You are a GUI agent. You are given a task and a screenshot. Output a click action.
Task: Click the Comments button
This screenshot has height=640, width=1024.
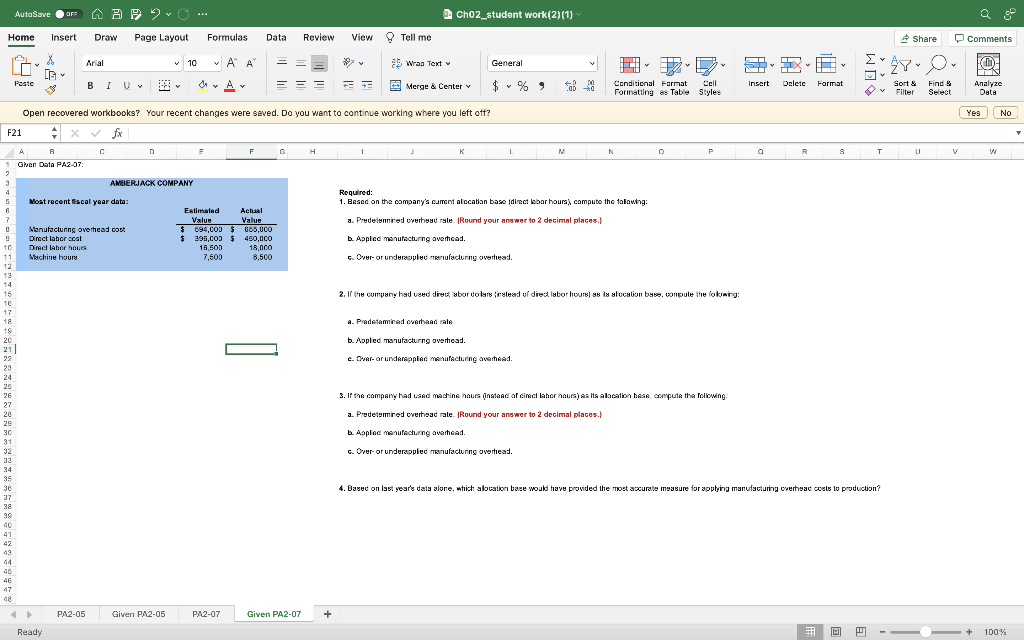pos(983,39)
